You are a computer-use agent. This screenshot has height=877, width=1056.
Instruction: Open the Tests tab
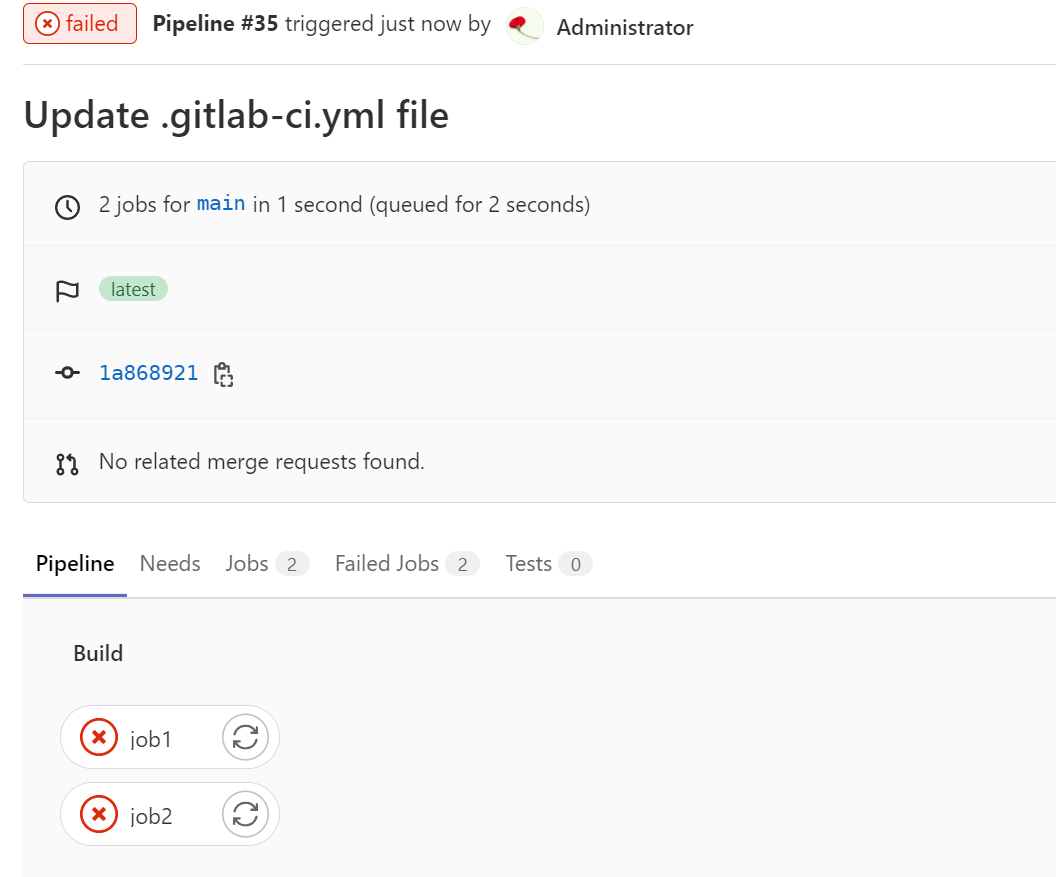pyautogui.click(x=528, y=563)
